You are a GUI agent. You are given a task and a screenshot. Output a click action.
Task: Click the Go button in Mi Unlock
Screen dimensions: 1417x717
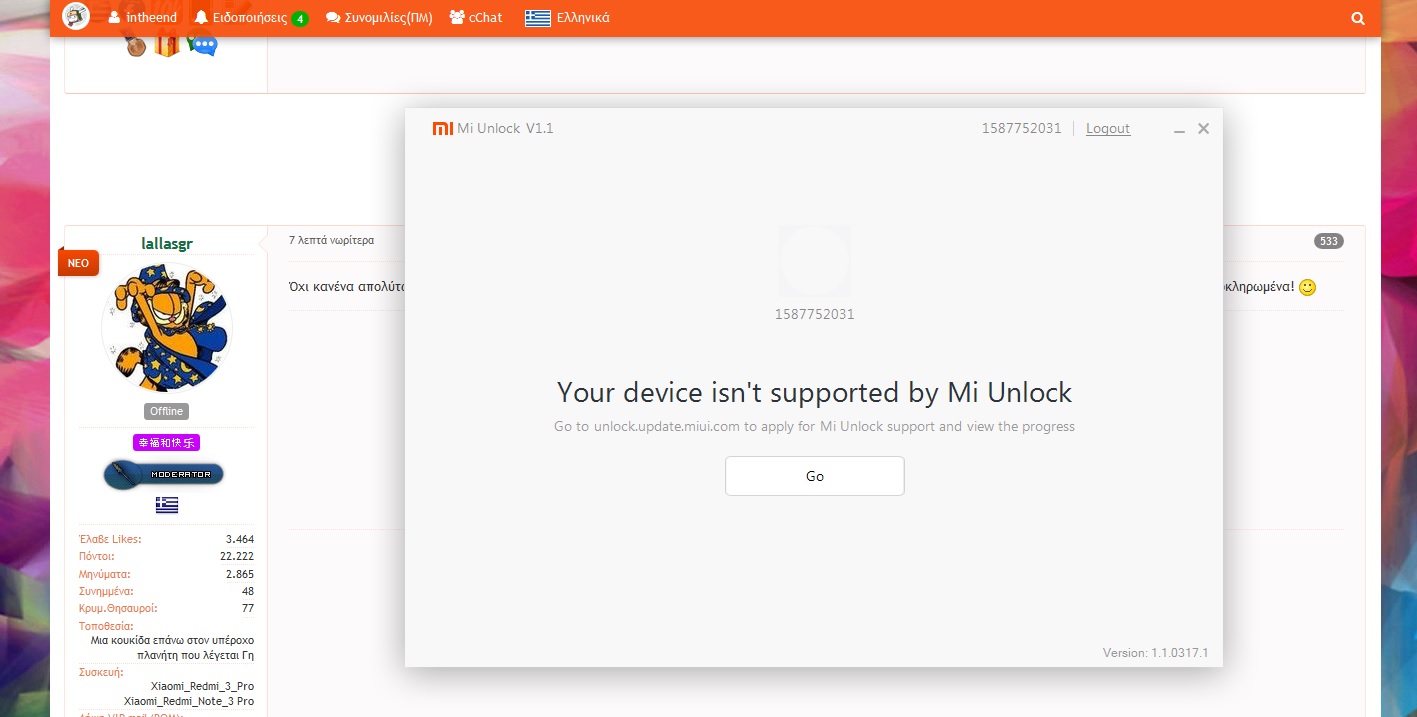814,476
